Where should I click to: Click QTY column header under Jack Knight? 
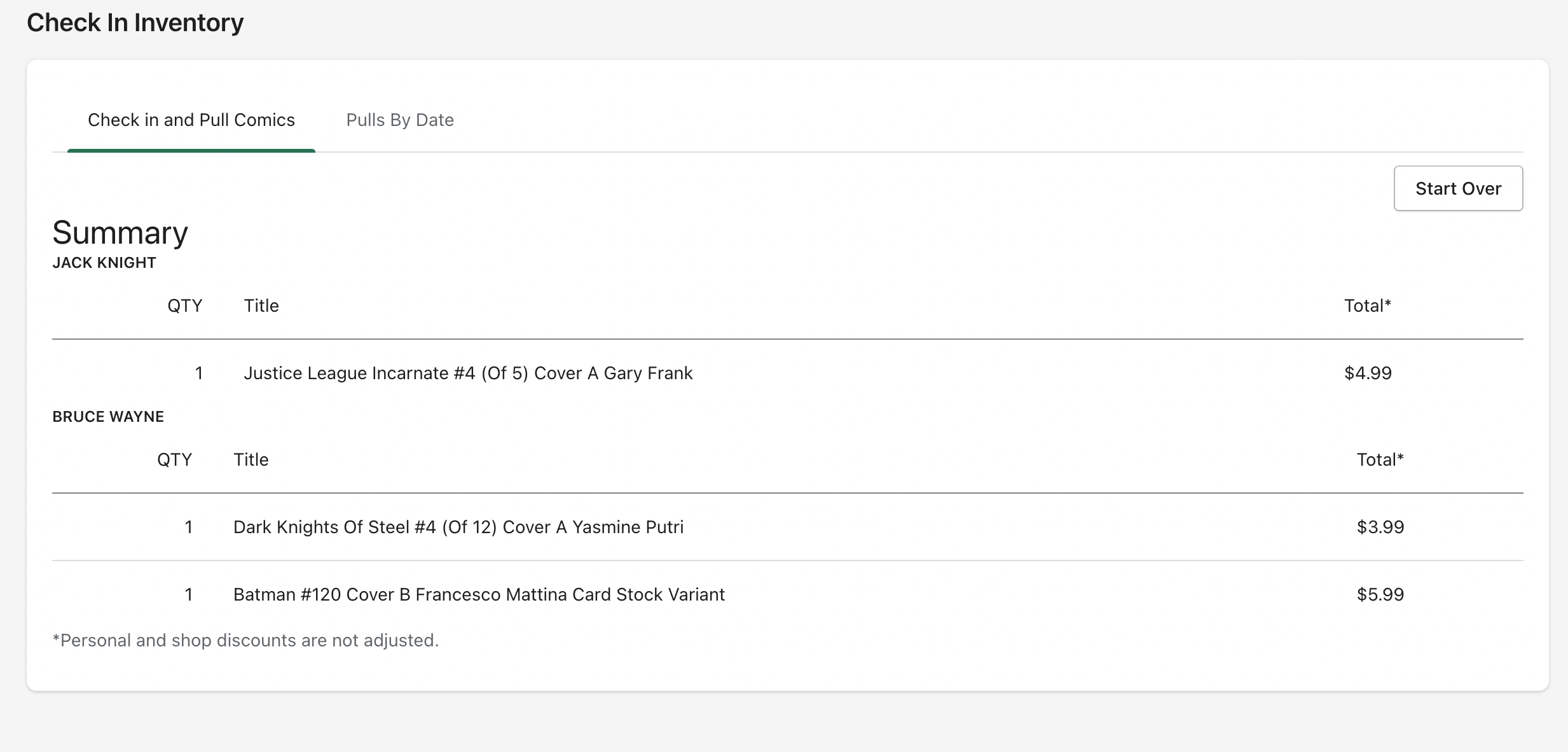click(x=184, y=306)
